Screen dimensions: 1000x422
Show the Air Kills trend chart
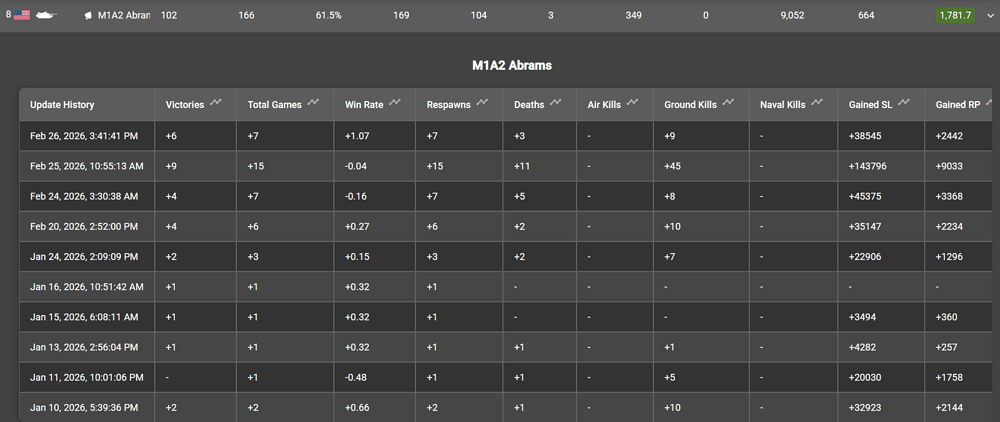coord(636,103)
